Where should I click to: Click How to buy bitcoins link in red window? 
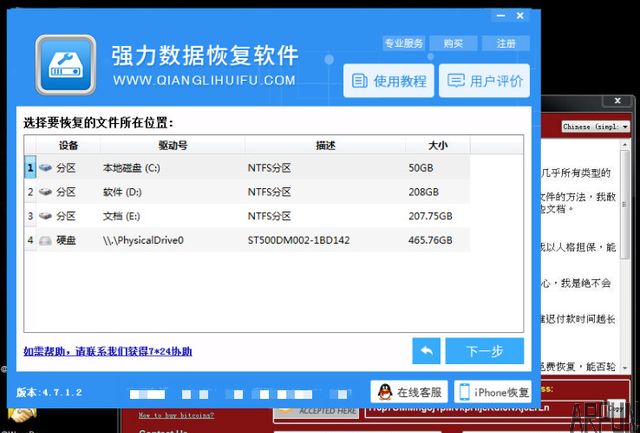click(x=176, y=415)
